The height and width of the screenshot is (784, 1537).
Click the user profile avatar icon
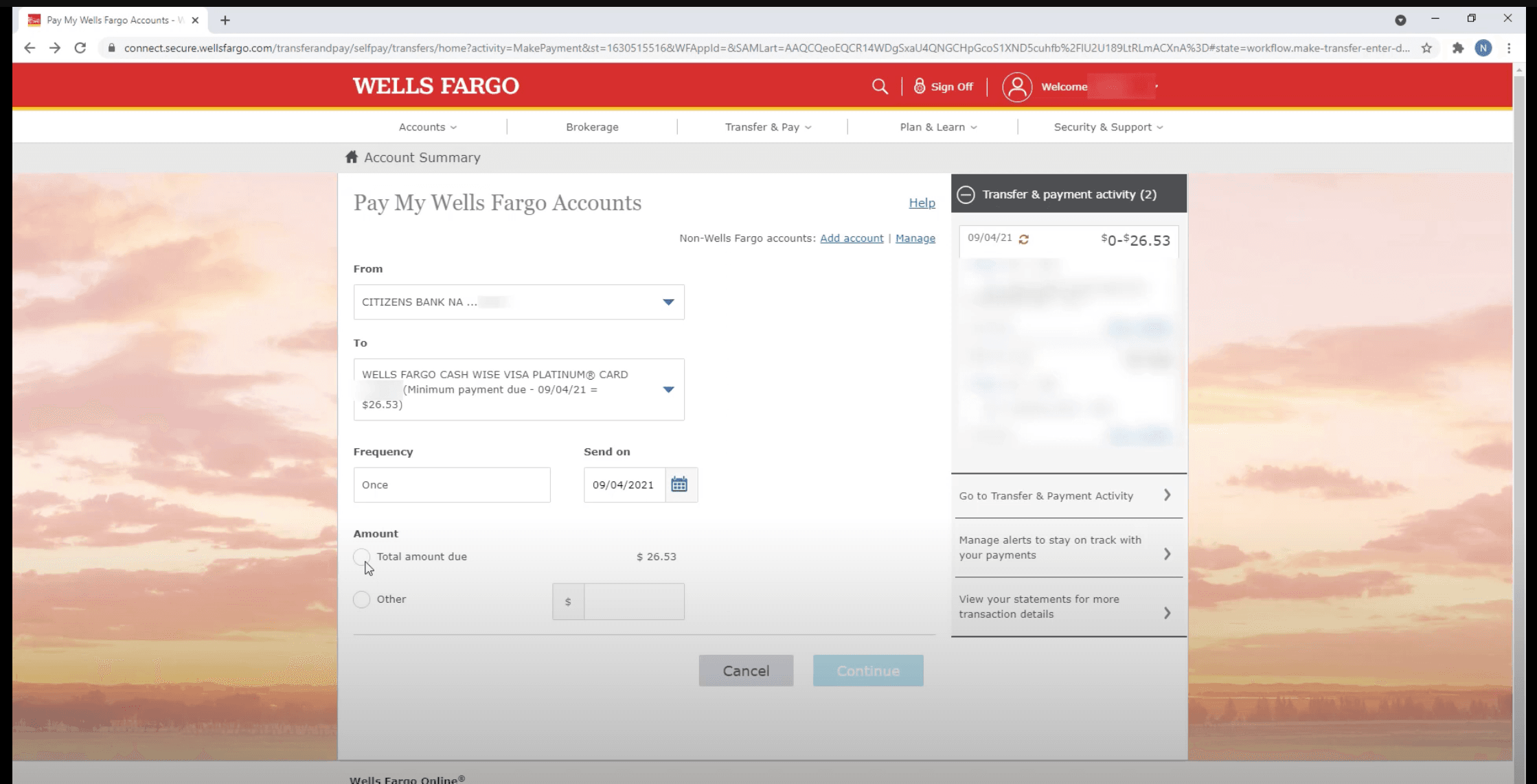coord(1016,87)
